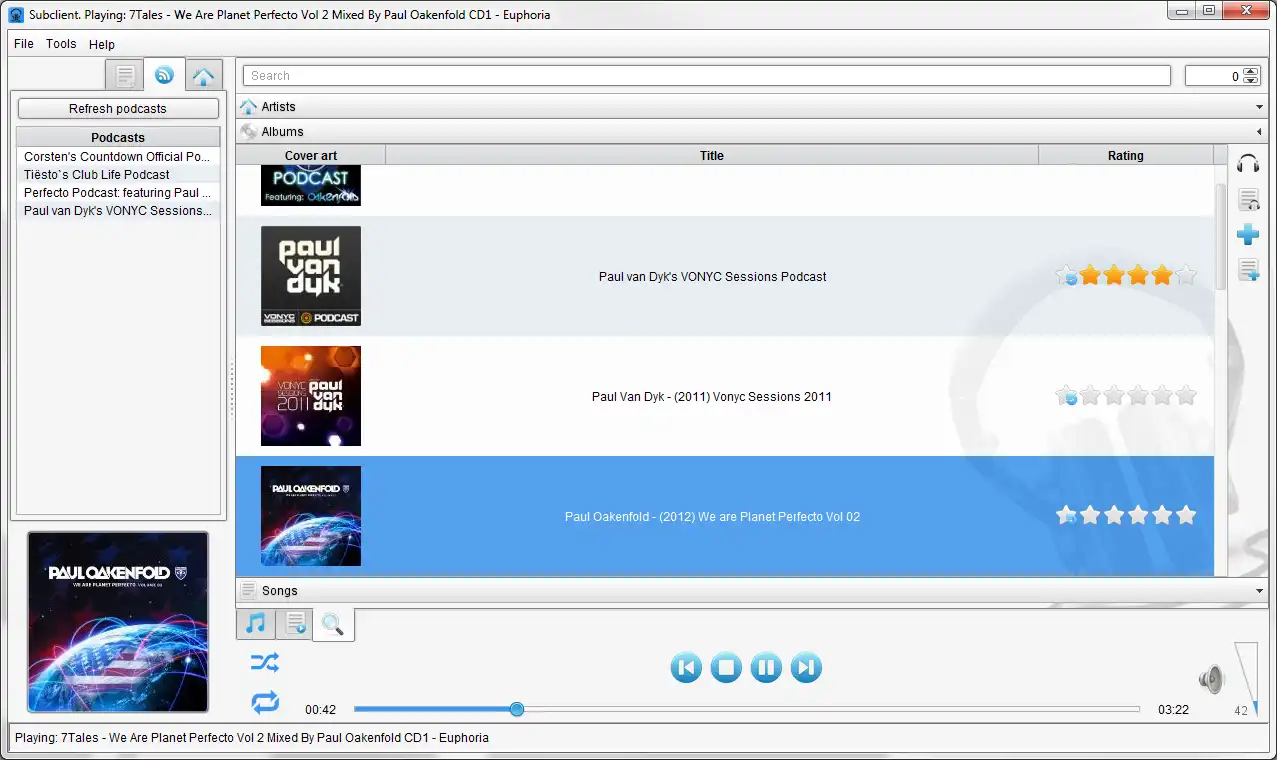Select the Paul van Dyk's VONYC Sessions Podcast title
The height and width of the screenshot is (760, 1277).
point(712,277)
